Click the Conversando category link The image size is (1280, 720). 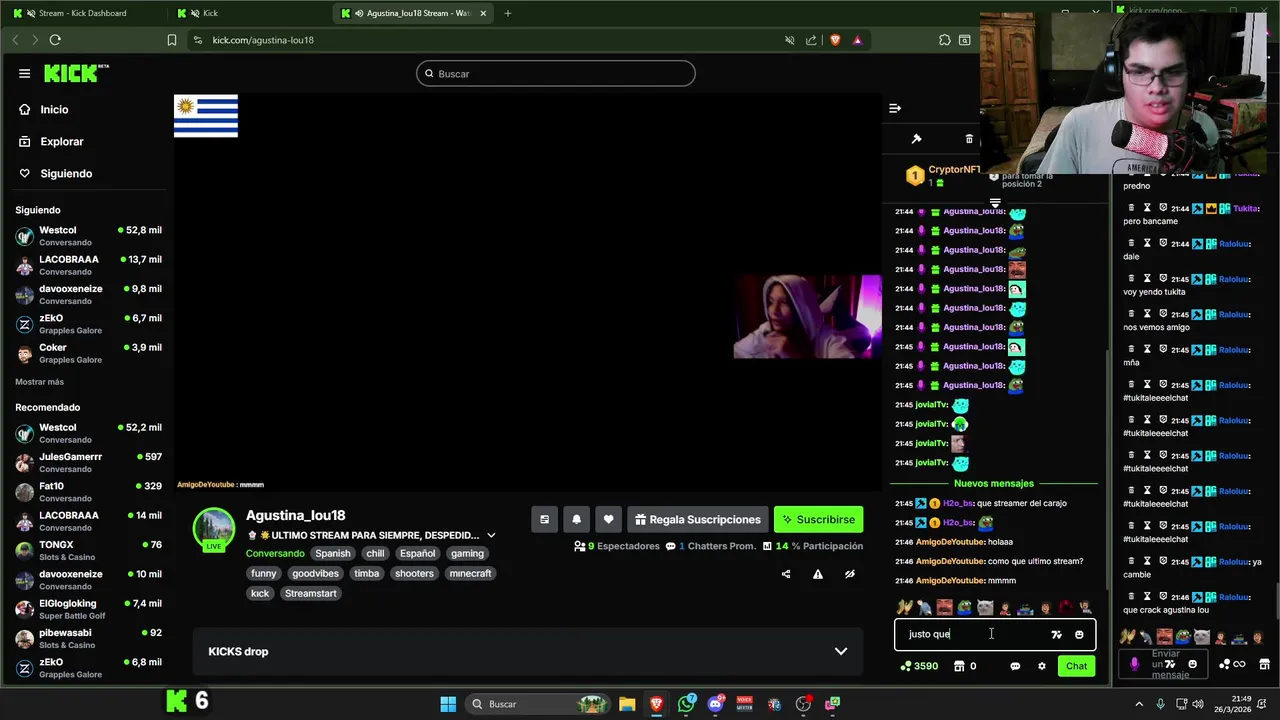pyautogui.click(x=275, y=553)
